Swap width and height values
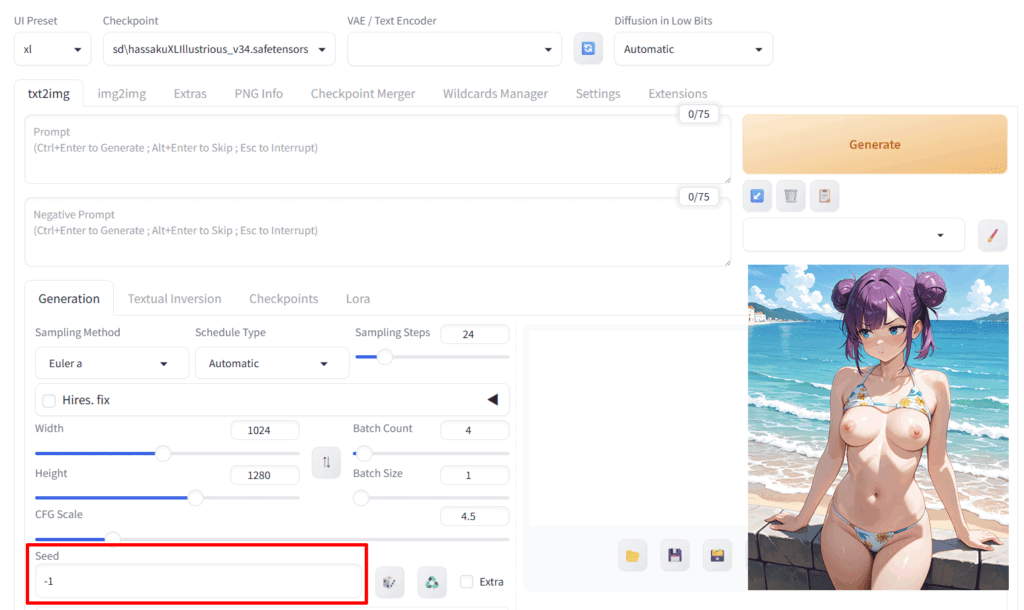The height and width of the screenshot is (610, 1024). coord(326,462)
